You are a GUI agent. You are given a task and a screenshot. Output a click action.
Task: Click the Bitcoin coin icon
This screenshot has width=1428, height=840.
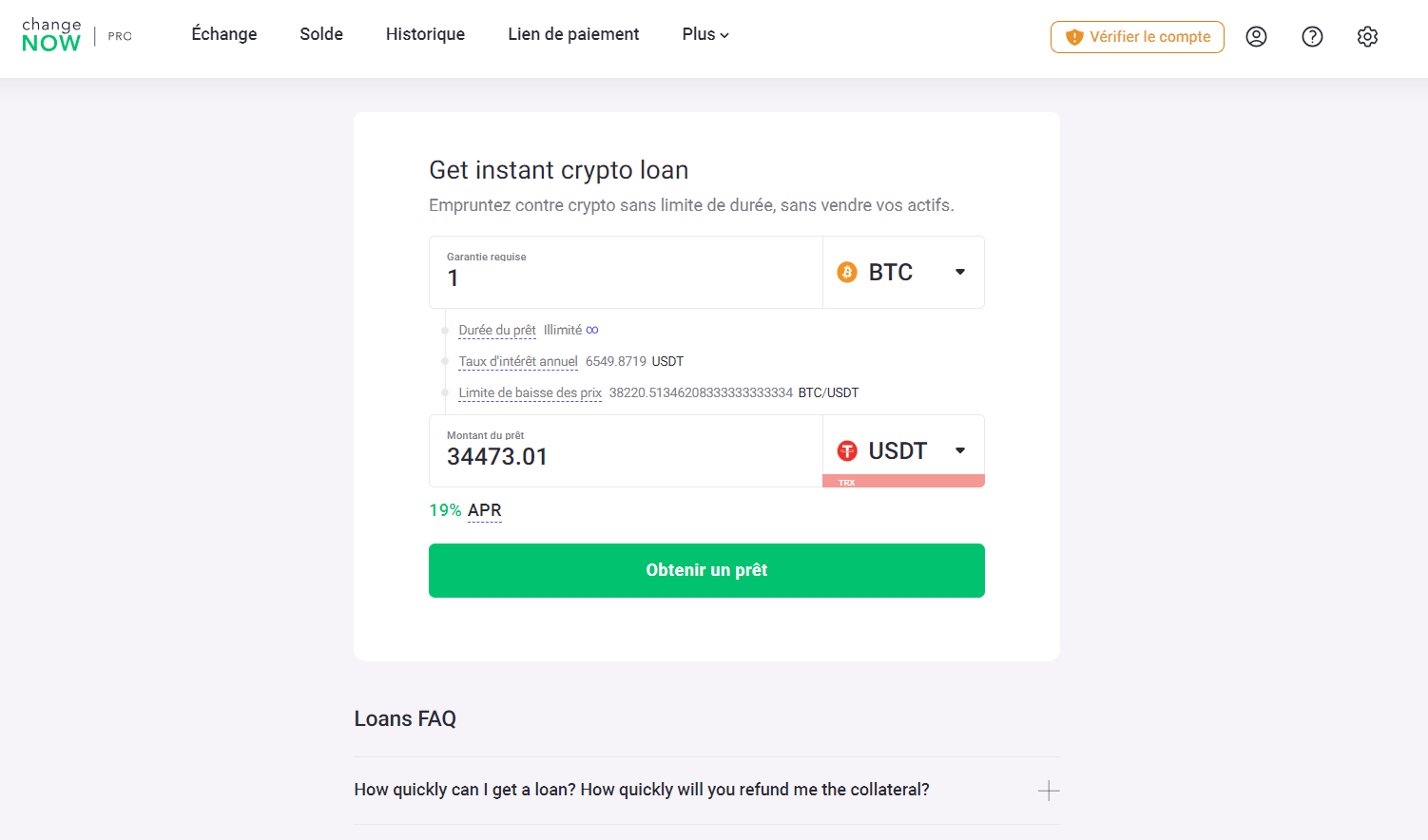coord(846,272)
